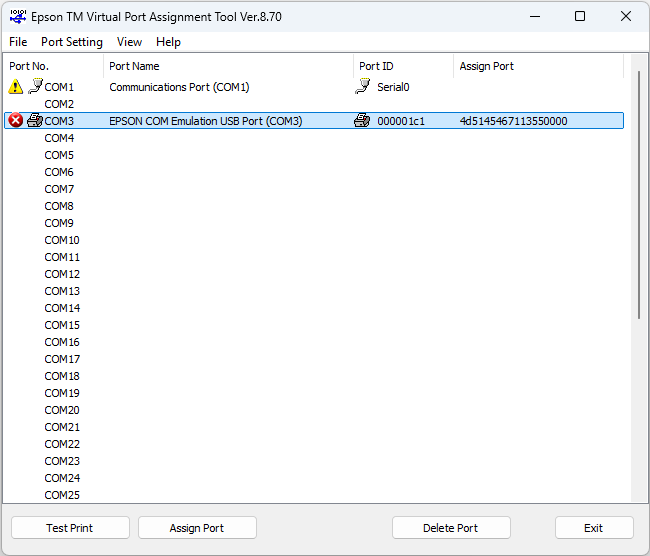Click the serial connector icon before Serial0

point(363,86)
